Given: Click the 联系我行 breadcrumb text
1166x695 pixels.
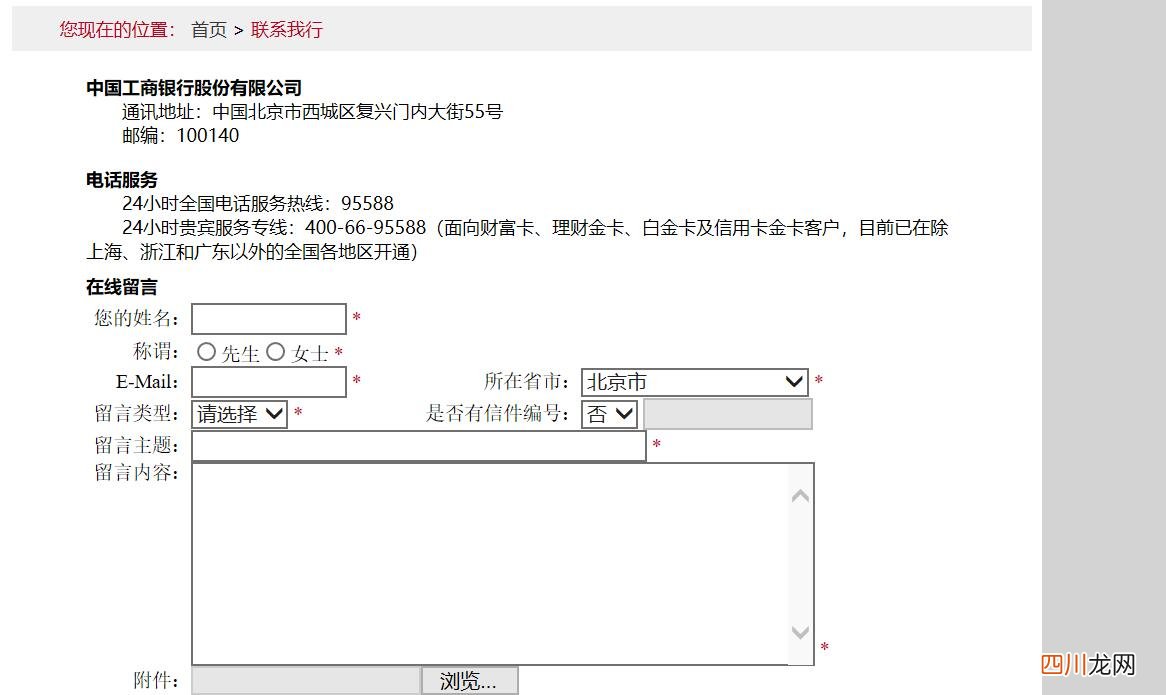Looking at the screenshot, I should pos(286,30).
